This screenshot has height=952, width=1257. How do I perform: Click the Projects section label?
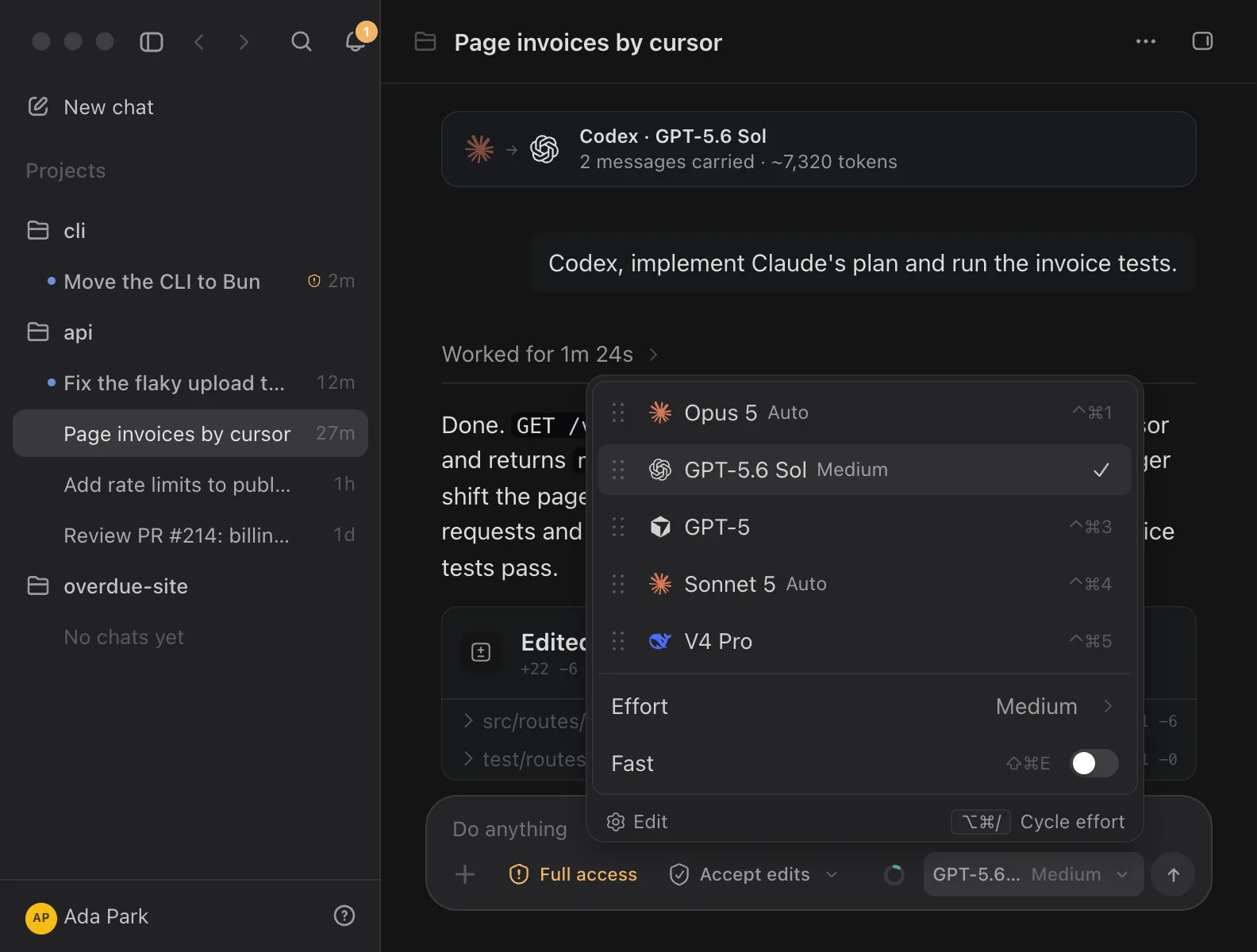pyautogui.click(x=66, y=171)
